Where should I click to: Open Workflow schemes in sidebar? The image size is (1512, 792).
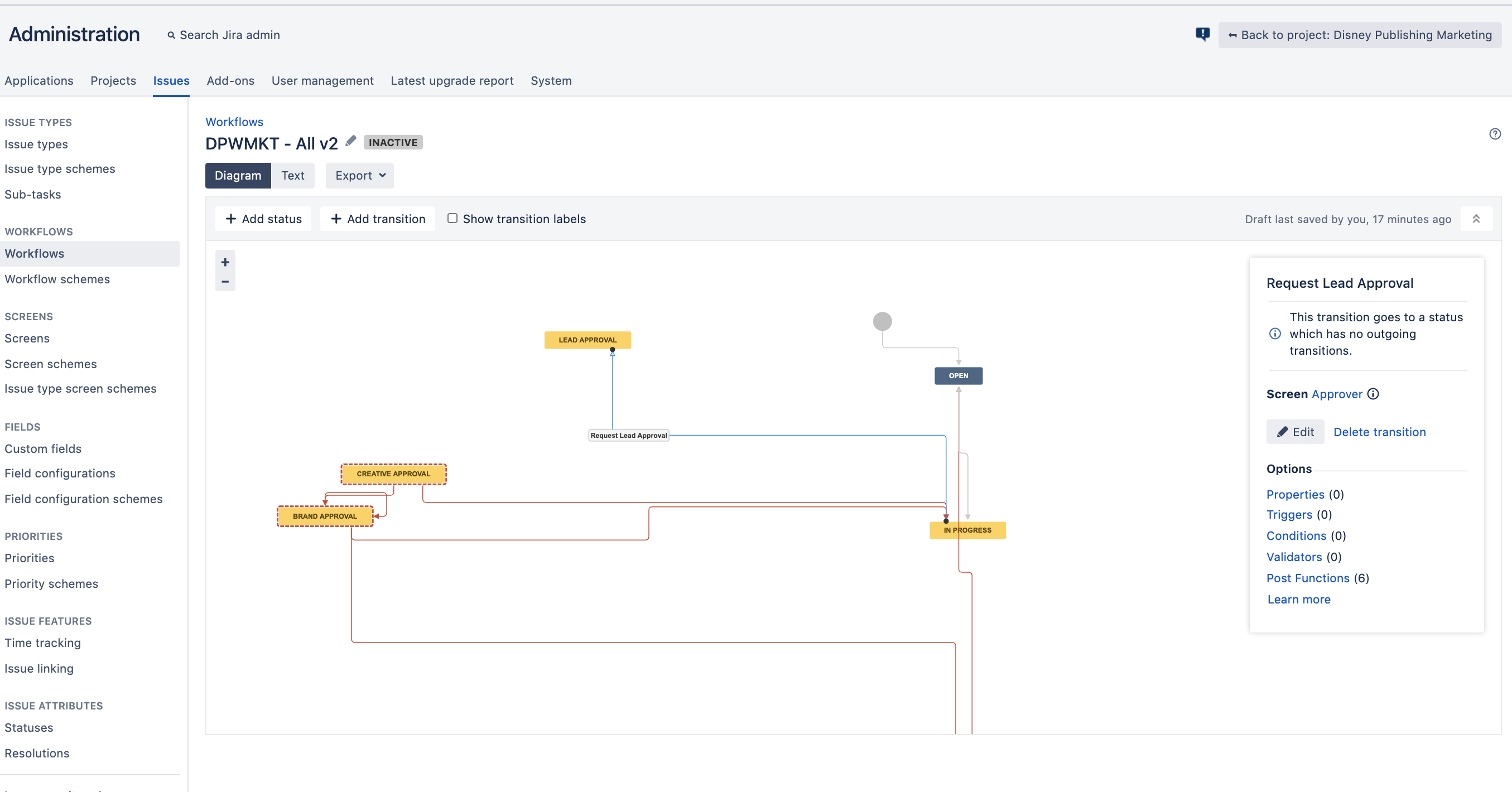(57, 279)
